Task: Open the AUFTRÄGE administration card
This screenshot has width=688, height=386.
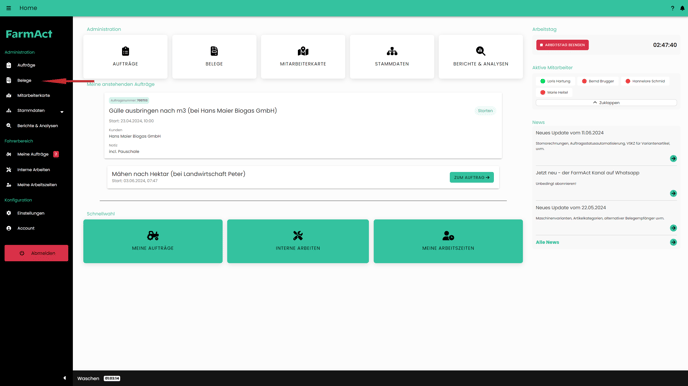Action: coord(125,57)
